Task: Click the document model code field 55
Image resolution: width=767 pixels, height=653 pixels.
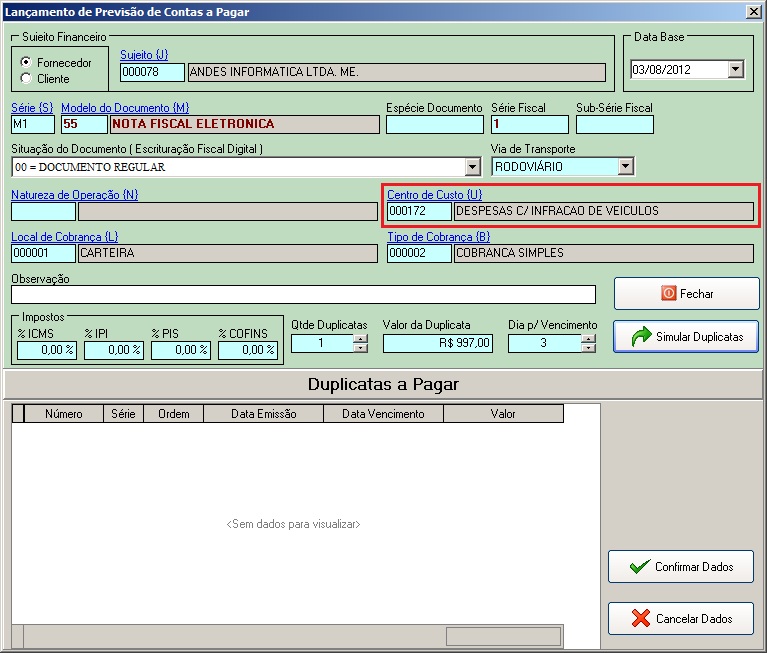Action: [x=84, y=124]
